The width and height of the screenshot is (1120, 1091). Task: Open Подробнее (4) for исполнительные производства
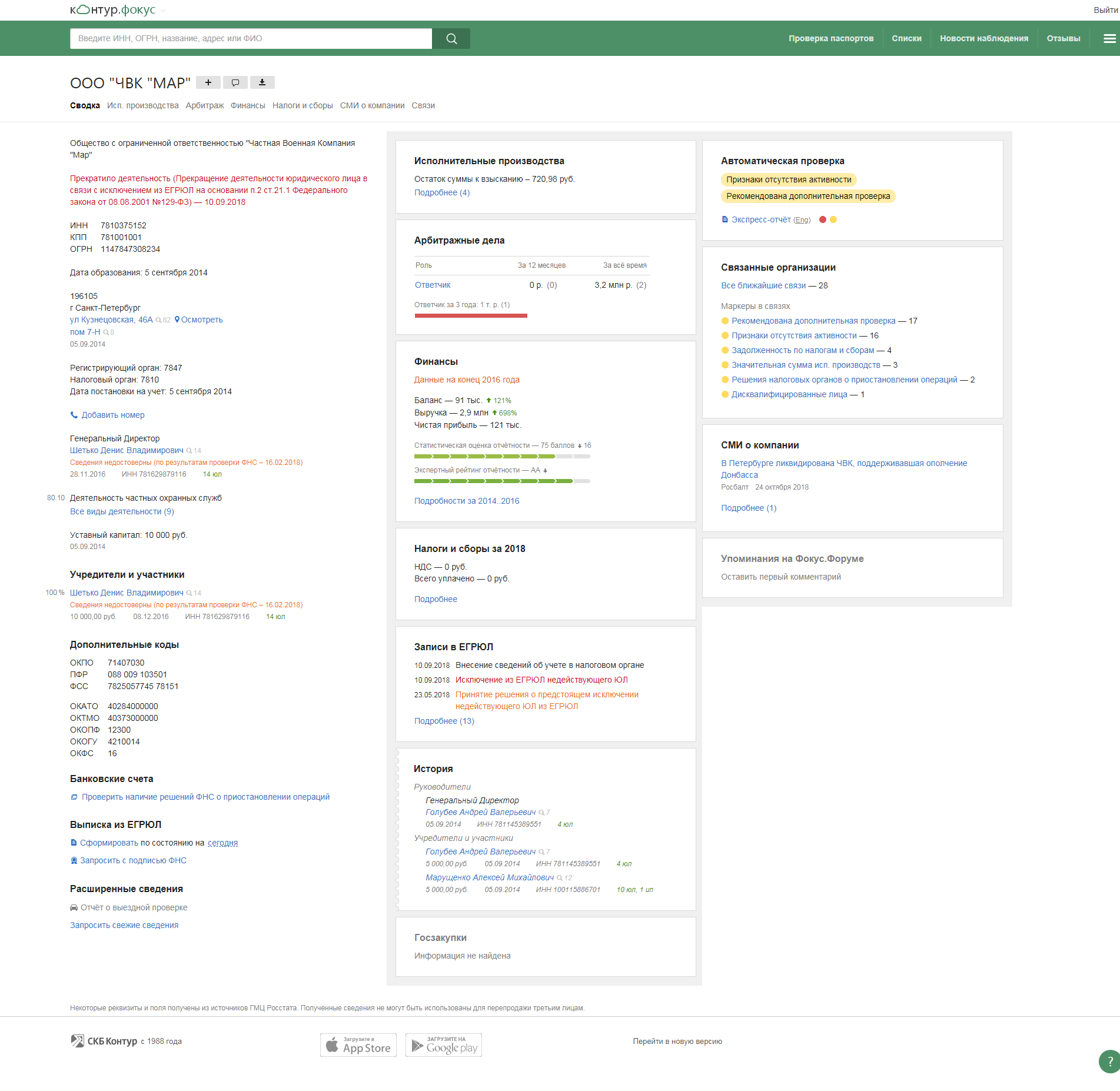442,192
